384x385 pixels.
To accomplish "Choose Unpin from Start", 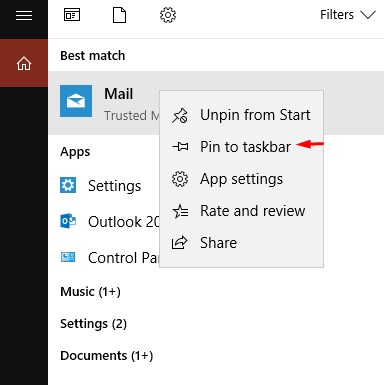I will 242,115.
